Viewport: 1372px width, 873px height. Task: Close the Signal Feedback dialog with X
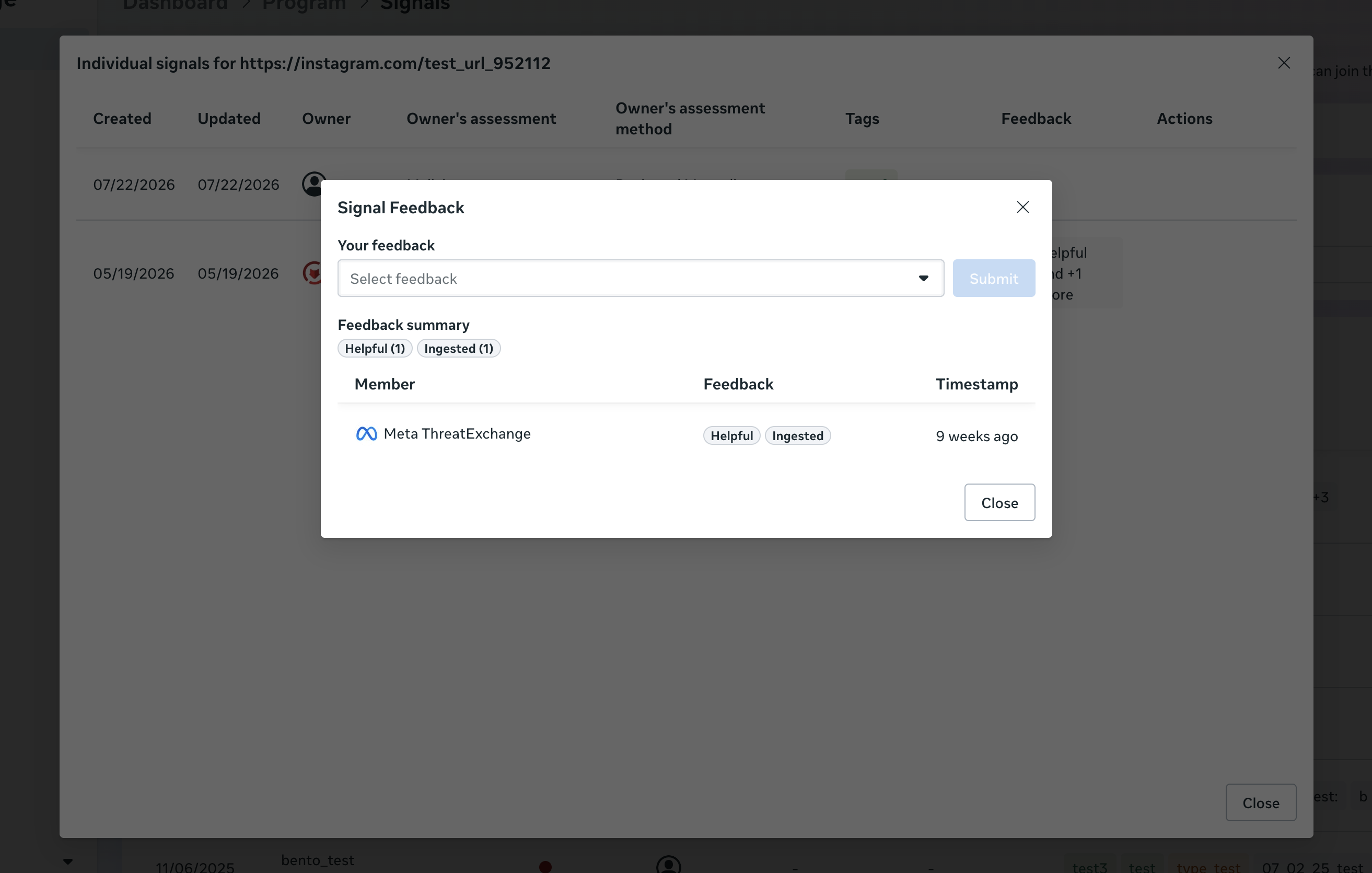click(1023, 207)
